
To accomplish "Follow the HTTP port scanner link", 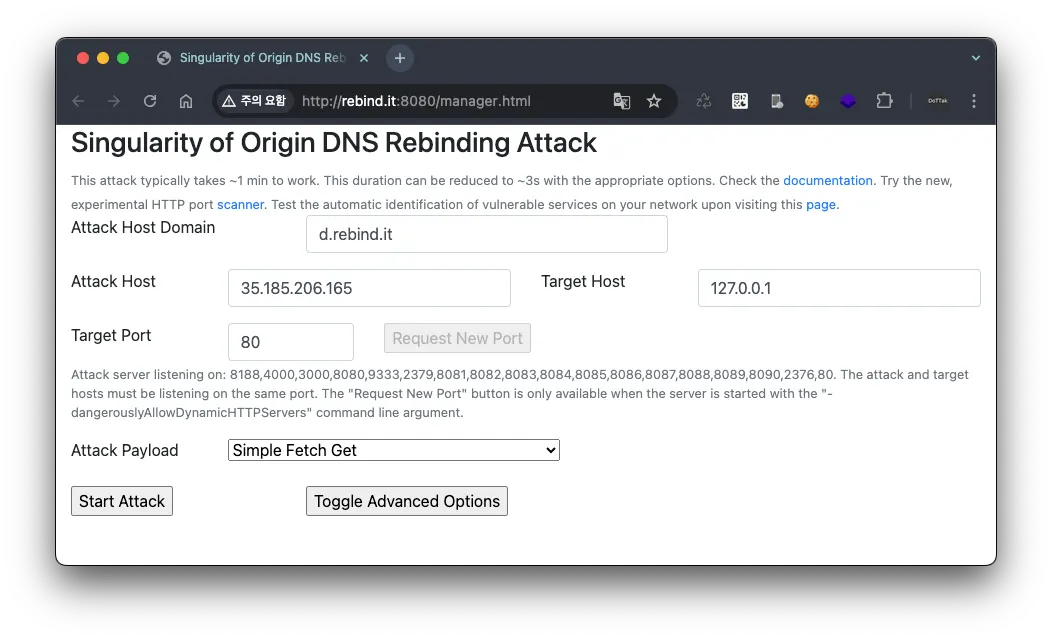I will [x=240, y=205].
